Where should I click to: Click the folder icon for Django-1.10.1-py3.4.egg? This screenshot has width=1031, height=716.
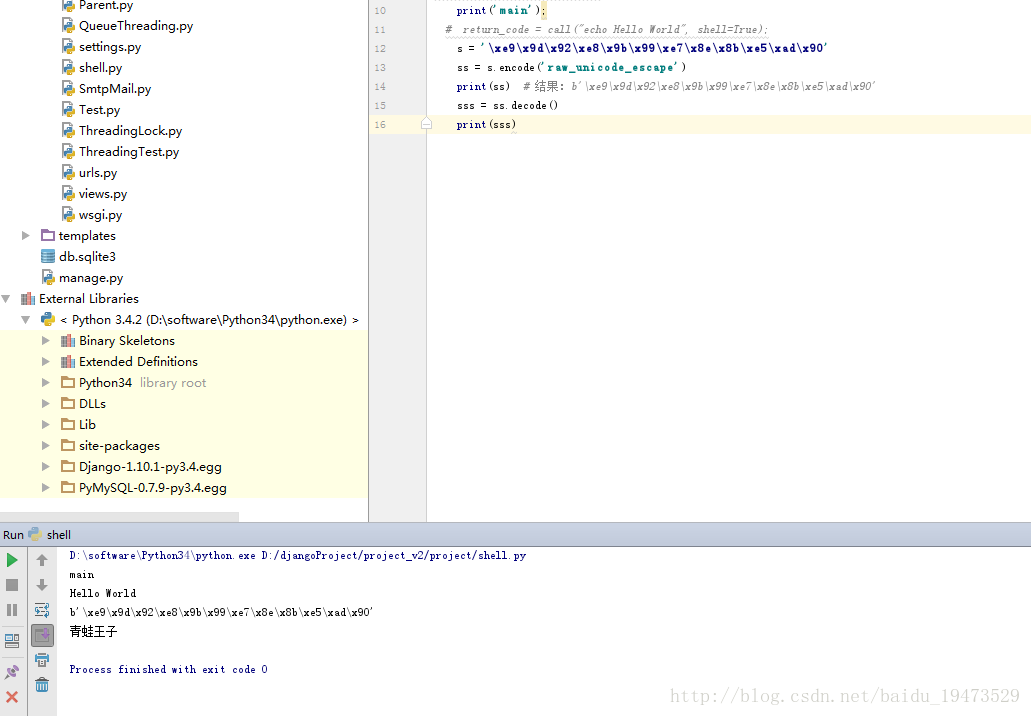(68, 467)
